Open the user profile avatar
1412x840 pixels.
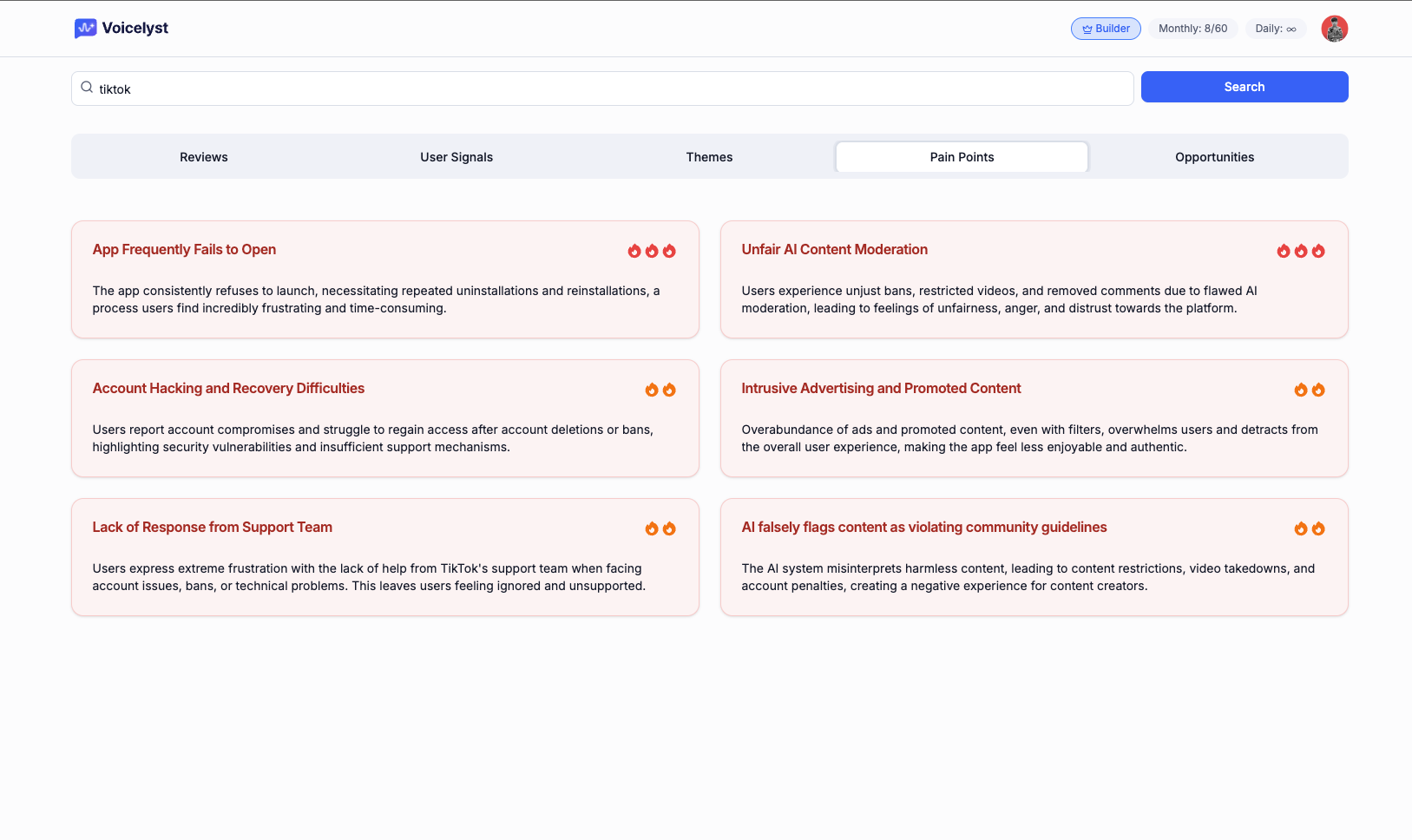tap(1335, 29)
